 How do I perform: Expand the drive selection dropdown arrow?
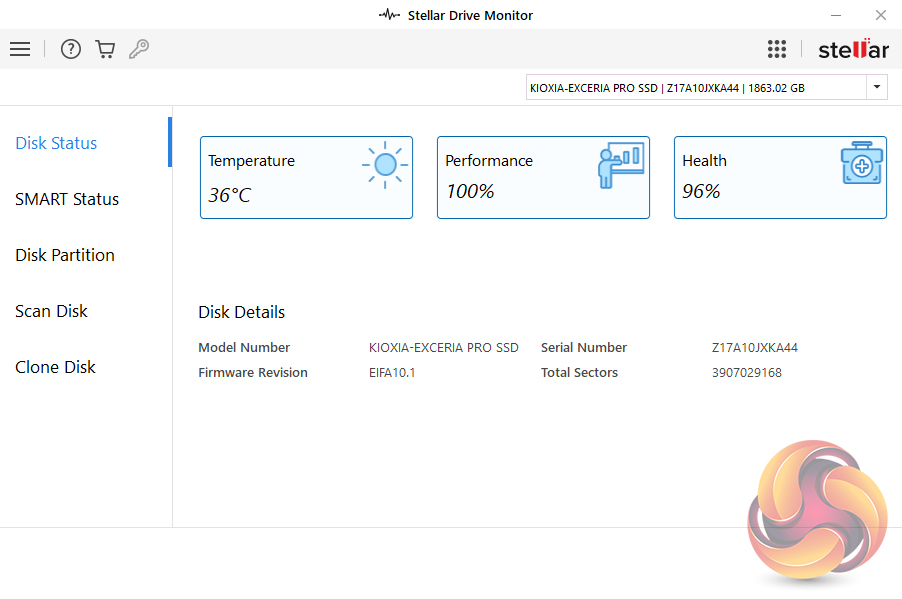tap(877, 88)
